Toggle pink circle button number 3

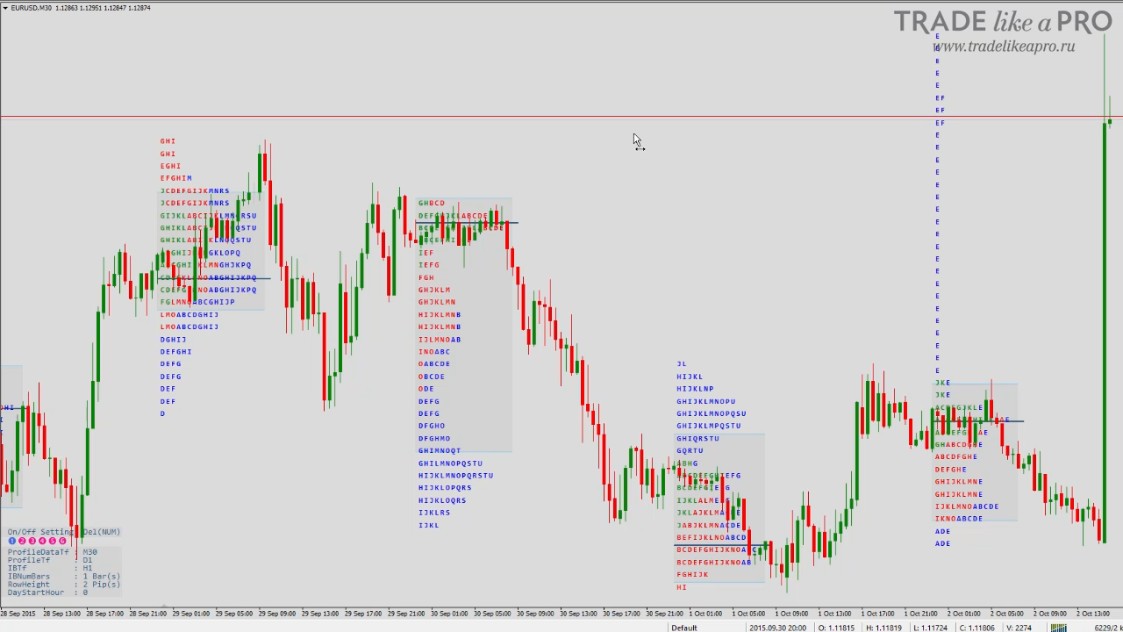coord(32,541)
